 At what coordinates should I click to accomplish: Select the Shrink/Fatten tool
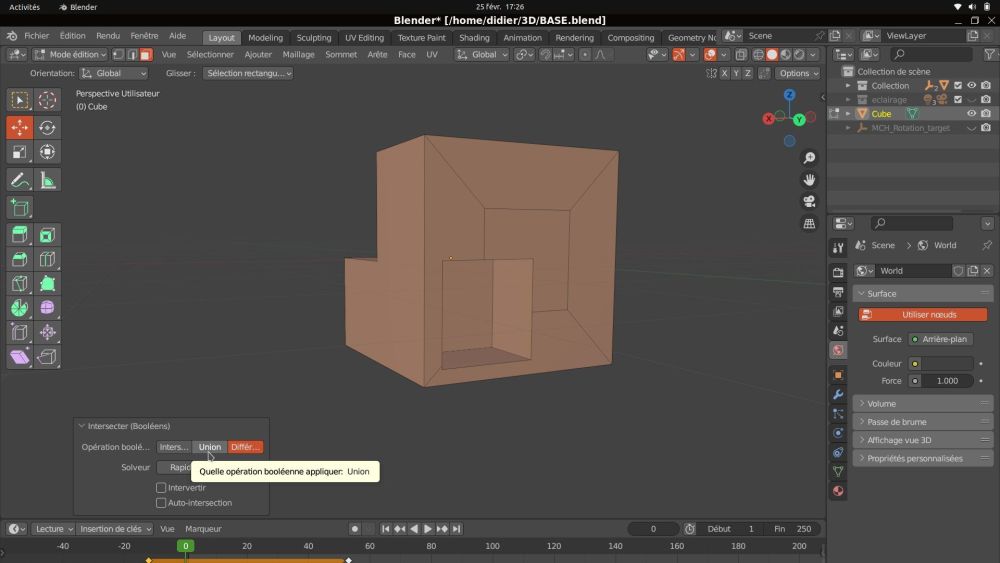47,332
